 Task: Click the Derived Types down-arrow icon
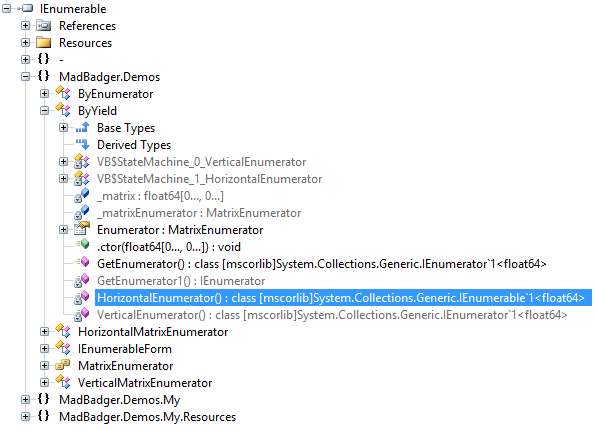pyautogui.click(x=82, y=144)
